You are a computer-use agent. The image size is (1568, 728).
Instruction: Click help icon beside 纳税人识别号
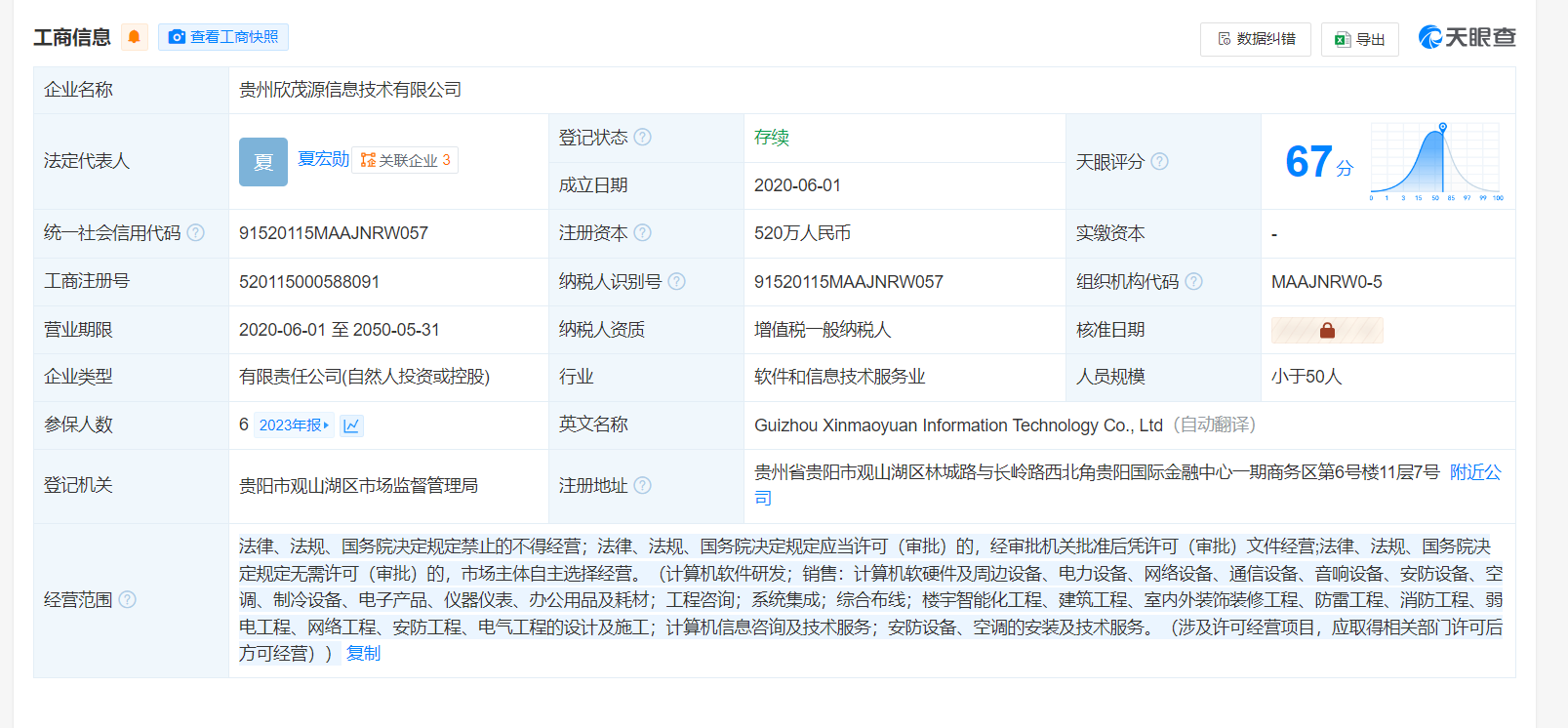676,281
